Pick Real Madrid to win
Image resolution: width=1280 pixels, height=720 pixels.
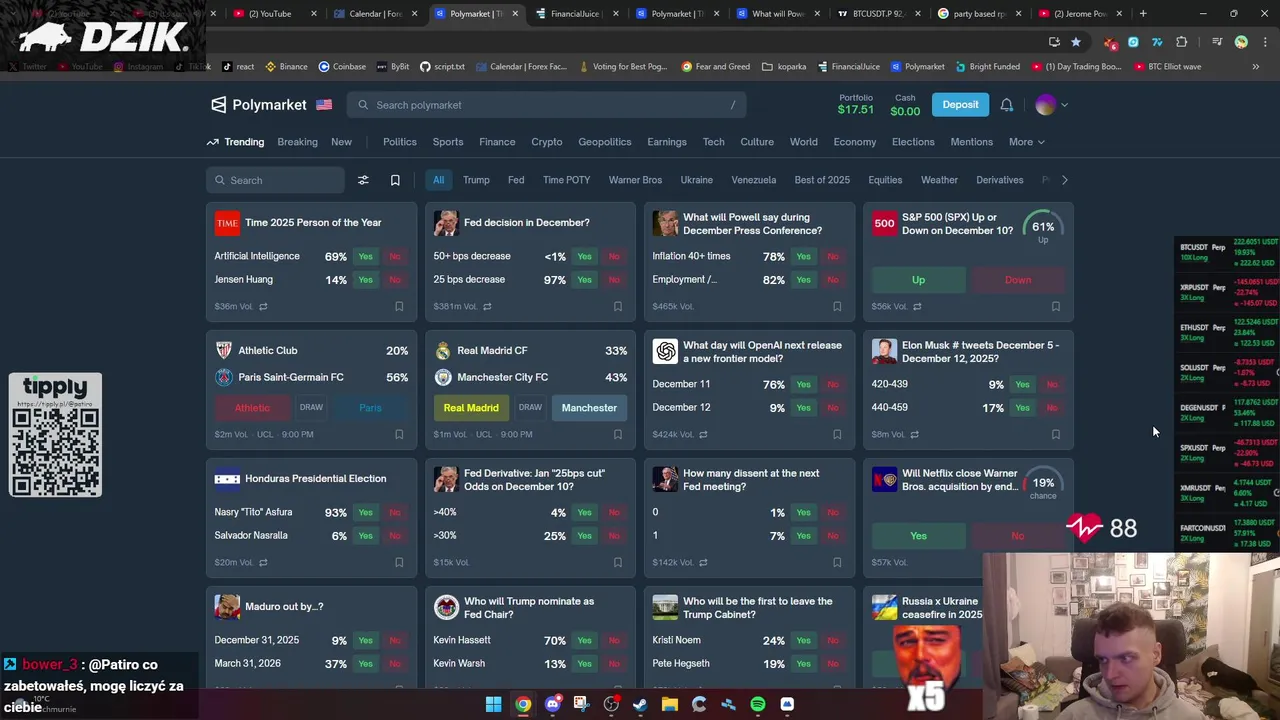coord(471,408)
